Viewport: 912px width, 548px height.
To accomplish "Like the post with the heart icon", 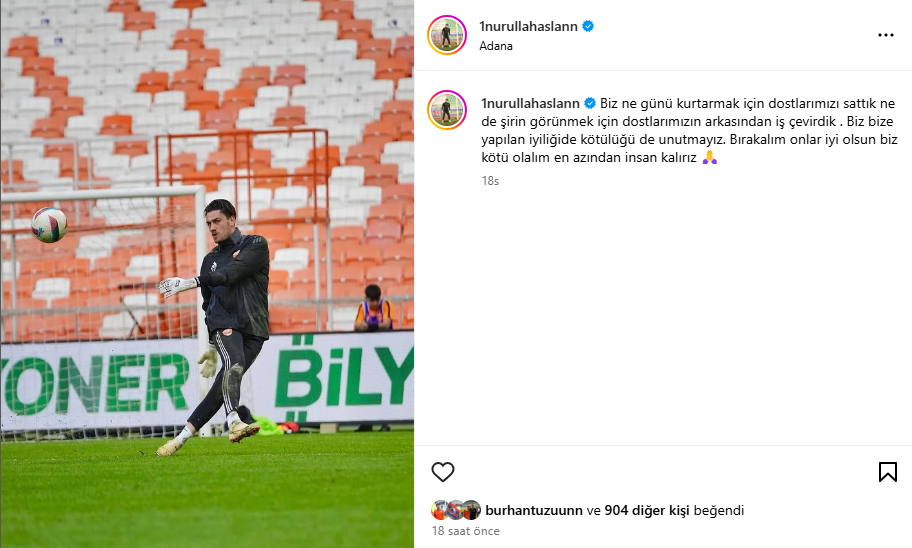I will click(443, 472).
